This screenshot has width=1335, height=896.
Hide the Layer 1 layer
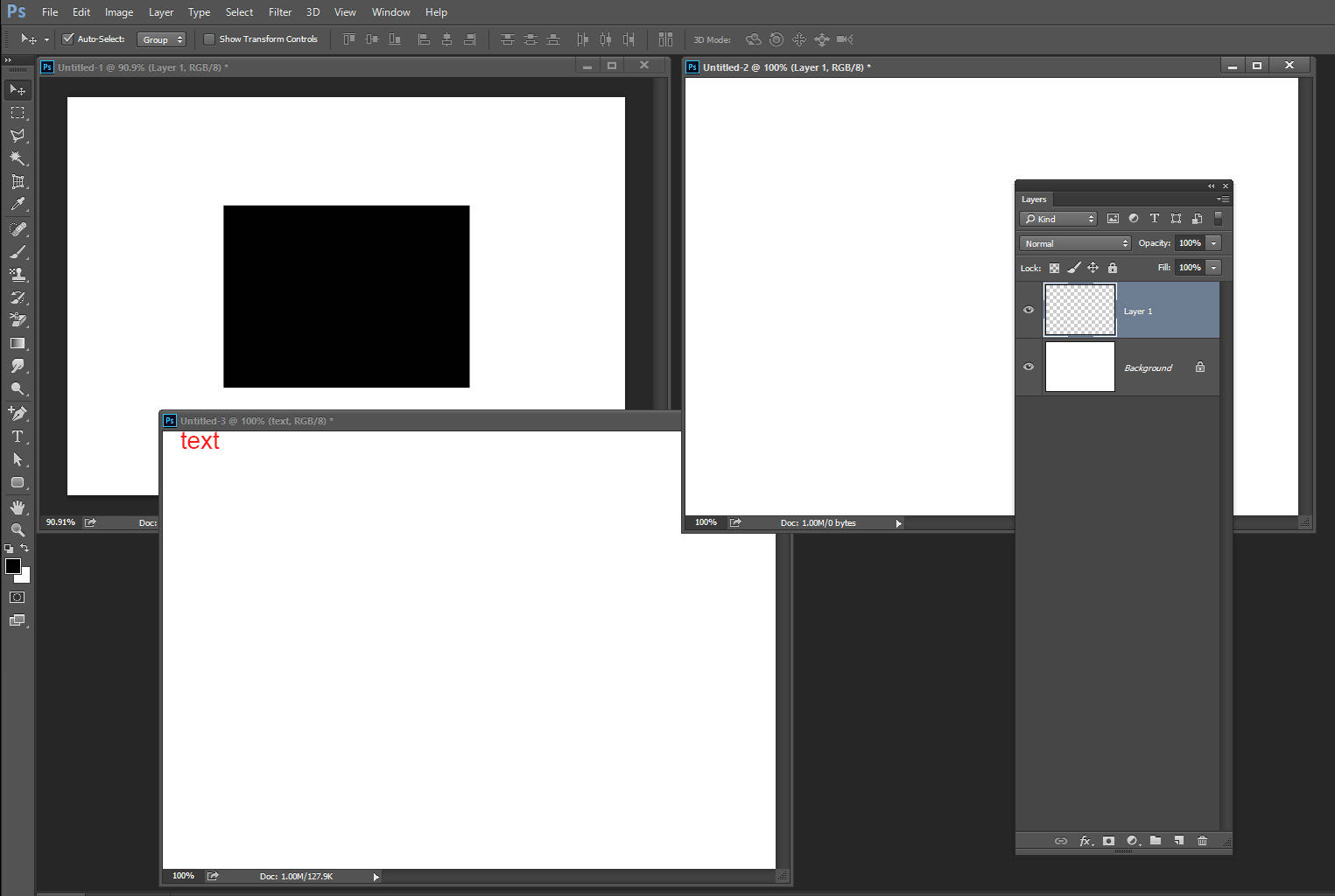tap(1028, 310)
